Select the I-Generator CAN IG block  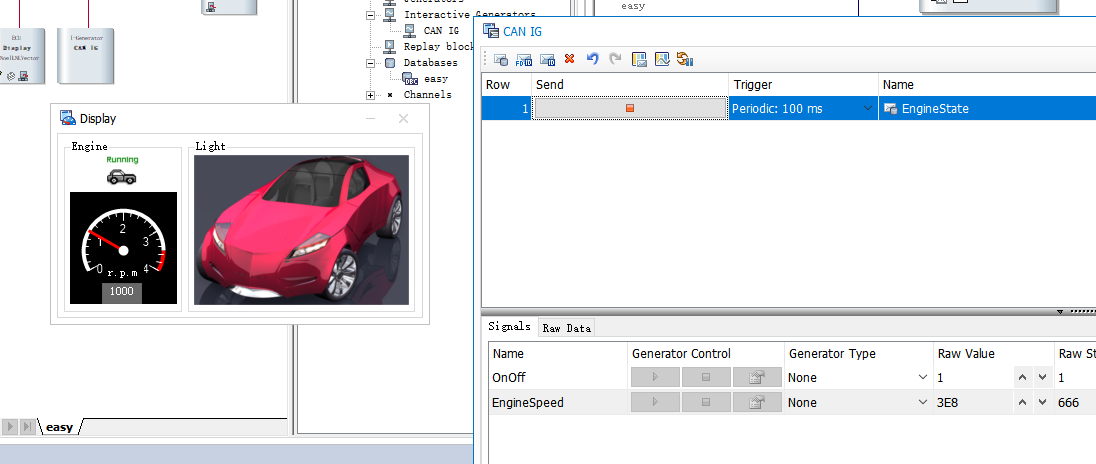click(85, 56)
